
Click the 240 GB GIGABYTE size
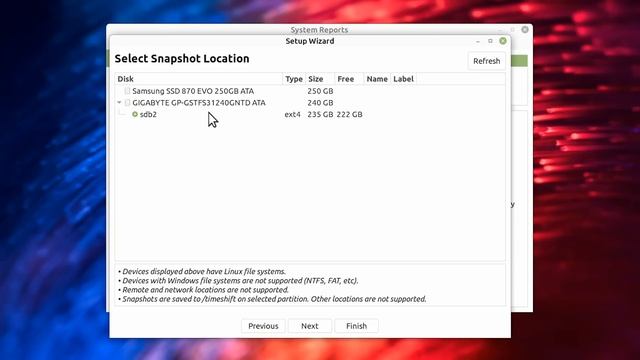[320, 102]
